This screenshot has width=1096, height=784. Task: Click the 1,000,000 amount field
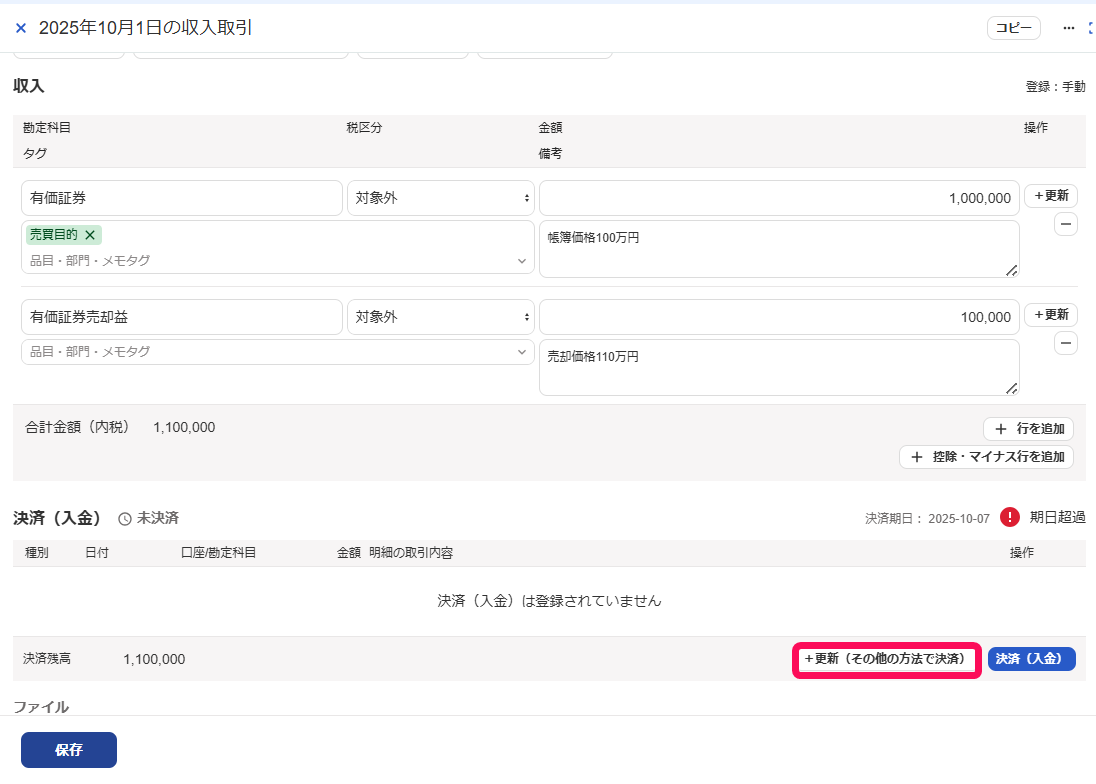point(779,198)
